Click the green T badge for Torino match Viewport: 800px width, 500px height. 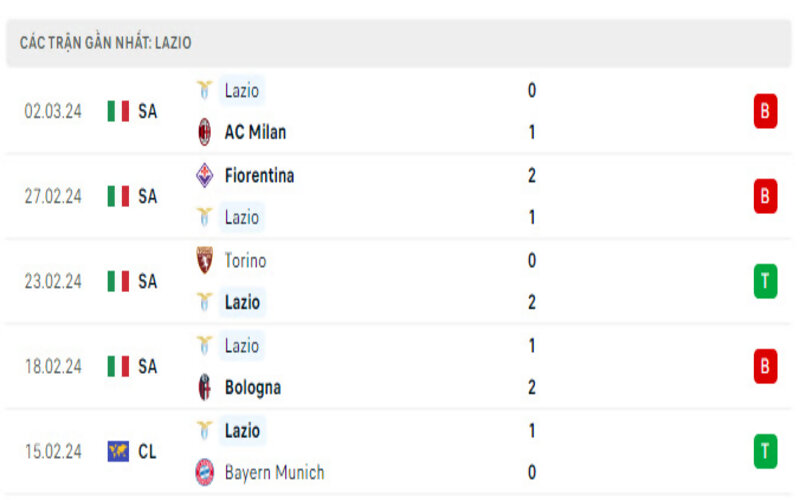765,282
